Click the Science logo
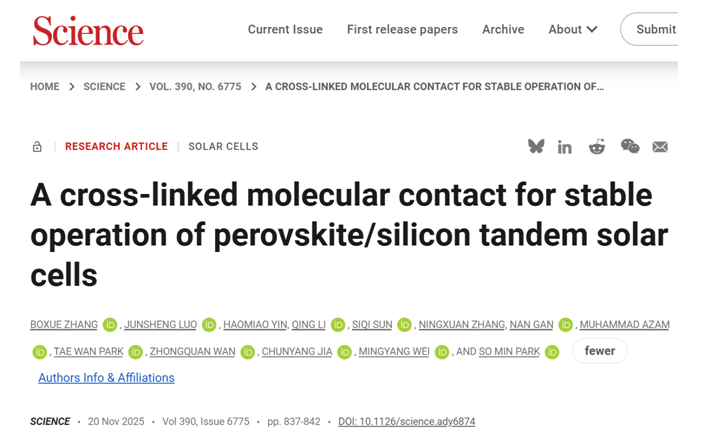The height and width of the screenshot is (434, 728). [x=88, y=30]
